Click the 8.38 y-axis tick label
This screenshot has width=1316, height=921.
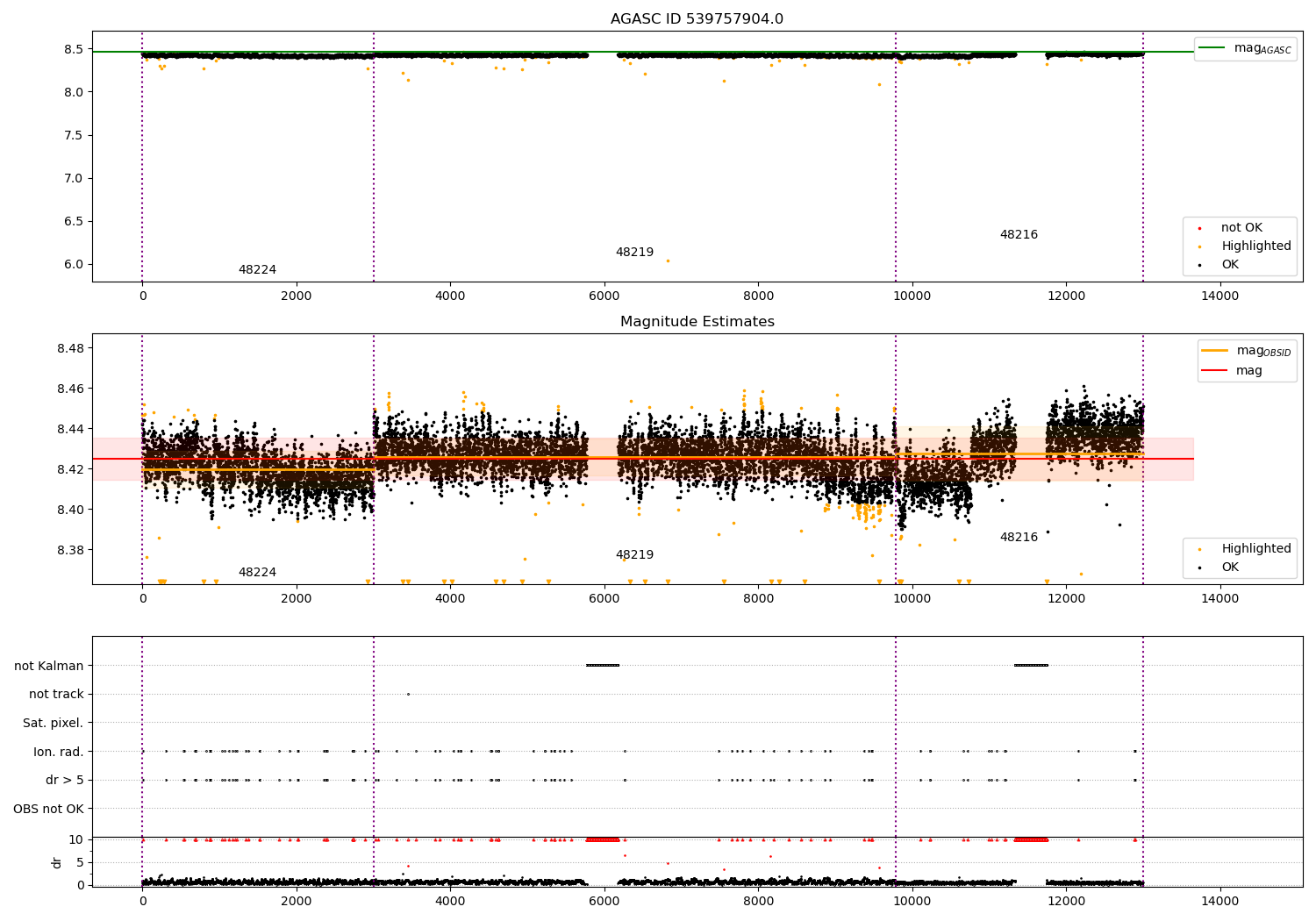point(71,550)
